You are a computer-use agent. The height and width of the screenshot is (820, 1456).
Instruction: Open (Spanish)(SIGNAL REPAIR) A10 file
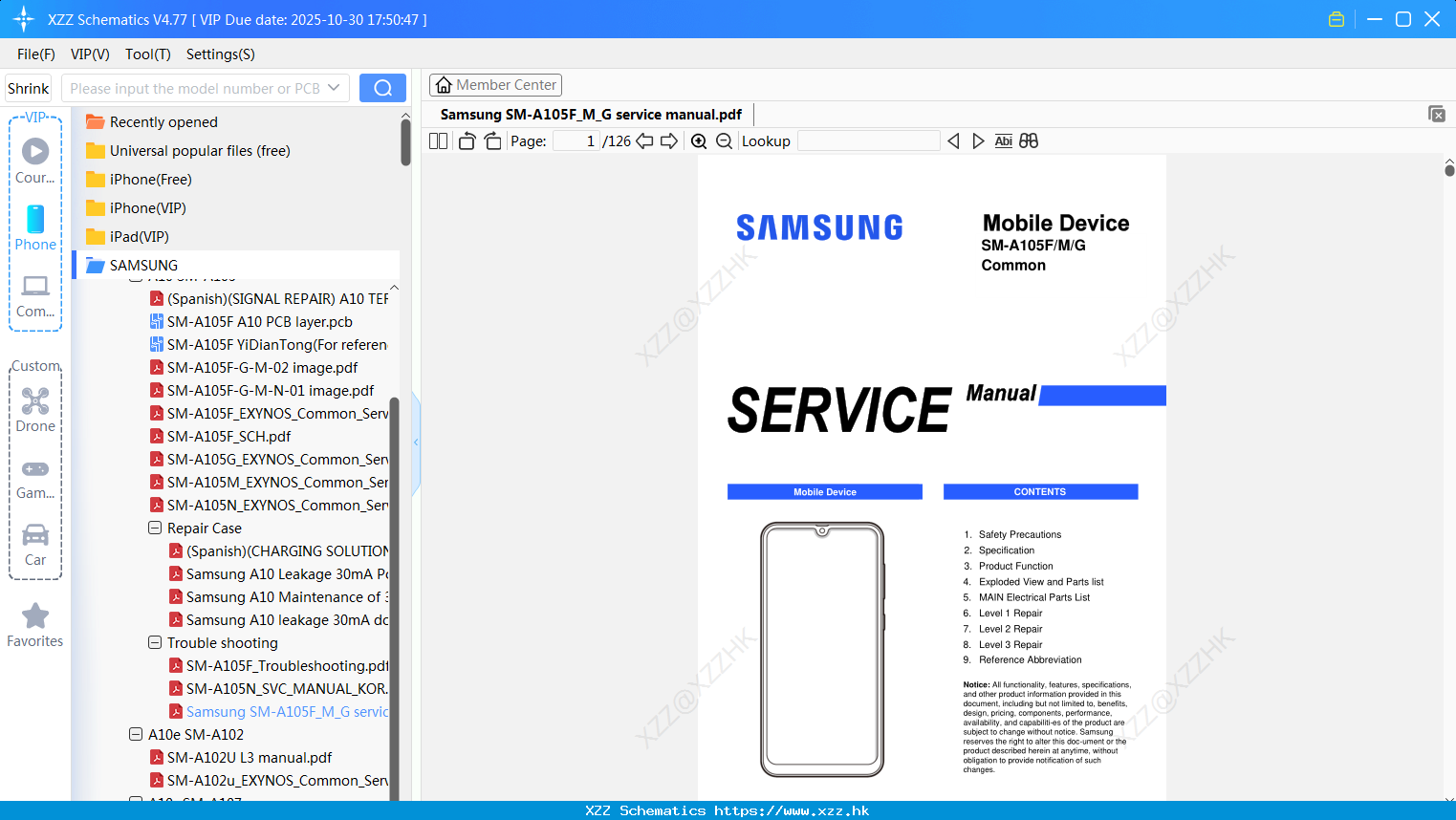pos(278,298)
